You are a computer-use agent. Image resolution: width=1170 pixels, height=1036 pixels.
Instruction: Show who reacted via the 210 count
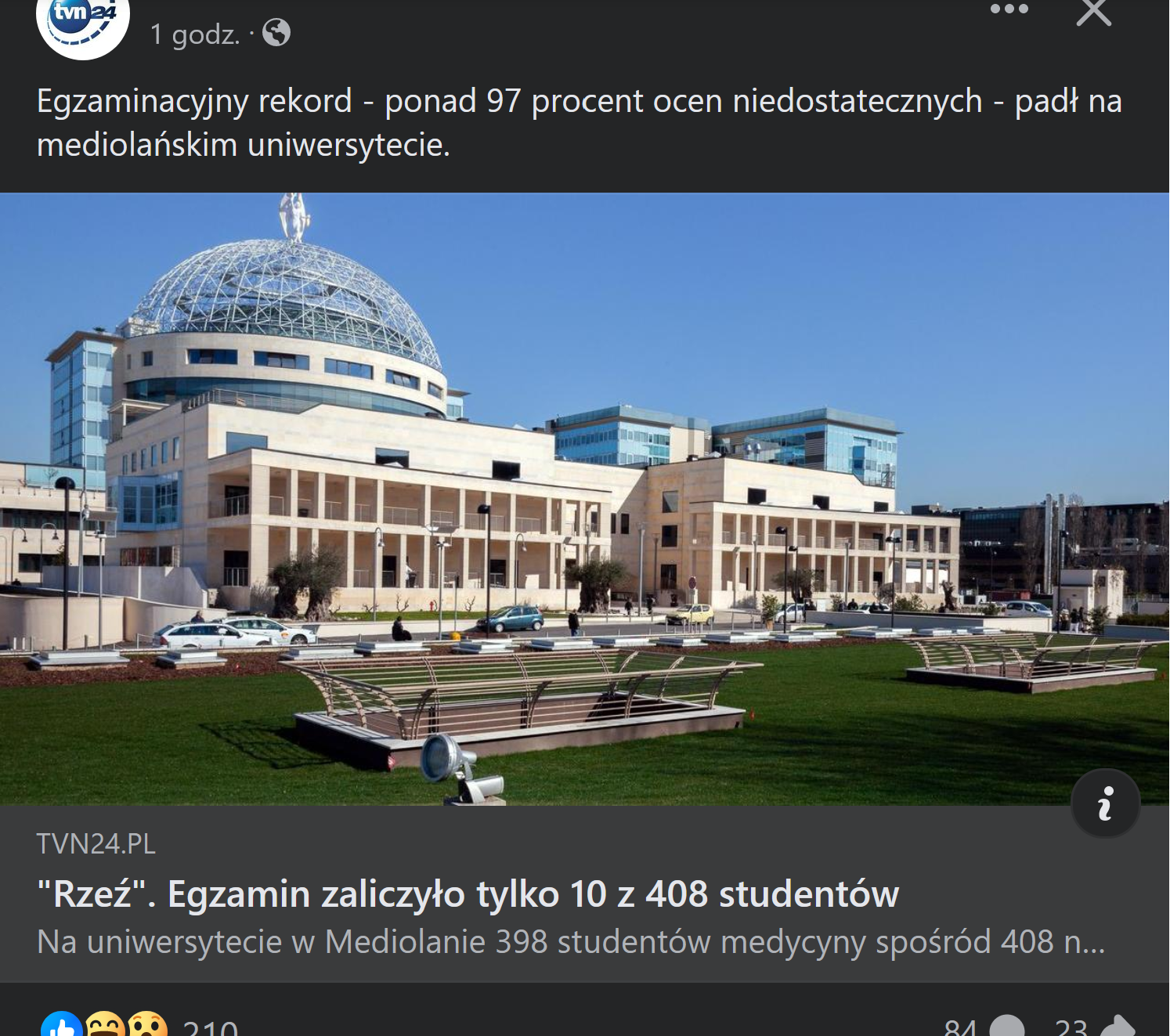pyautogui.click(x=210, y=1027)
